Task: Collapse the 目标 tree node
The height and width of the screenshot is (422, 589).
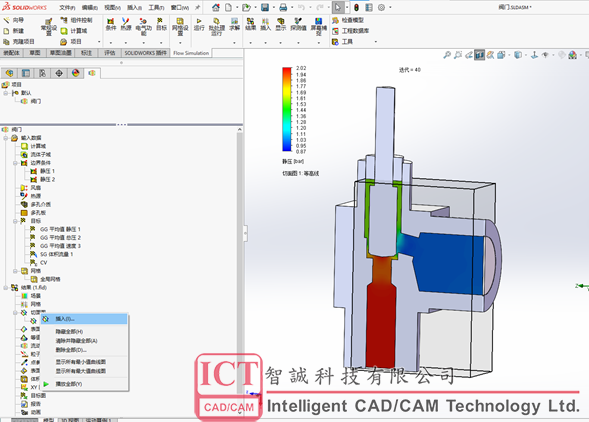Action: [15, 221]
